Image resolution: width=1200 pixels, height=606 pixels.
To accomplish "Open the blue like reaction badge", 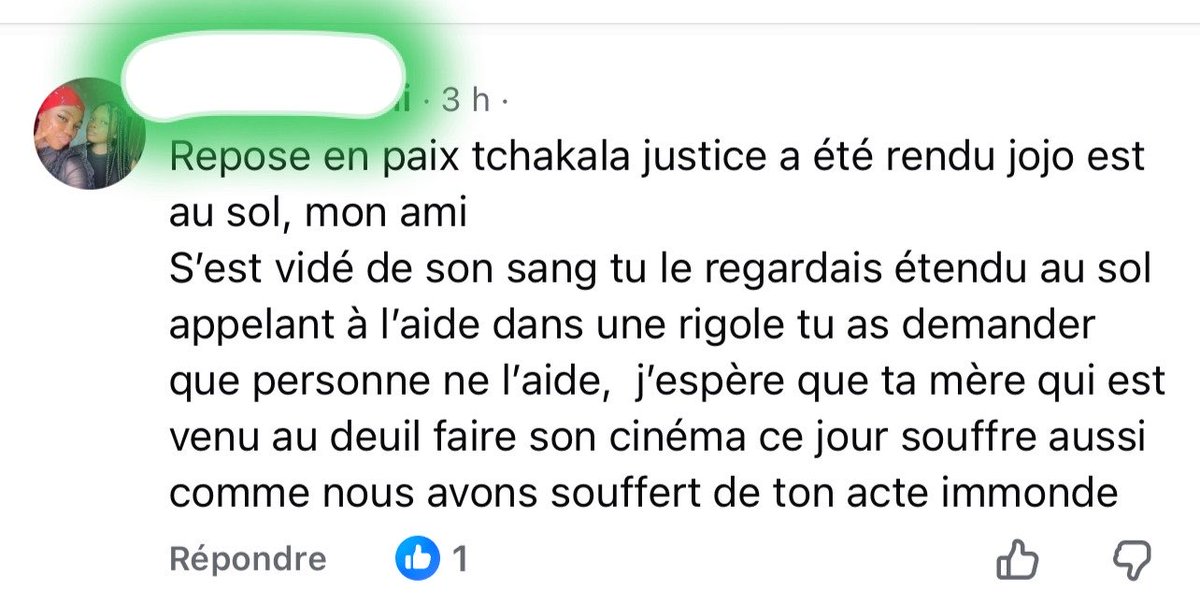I will (418, 559).
